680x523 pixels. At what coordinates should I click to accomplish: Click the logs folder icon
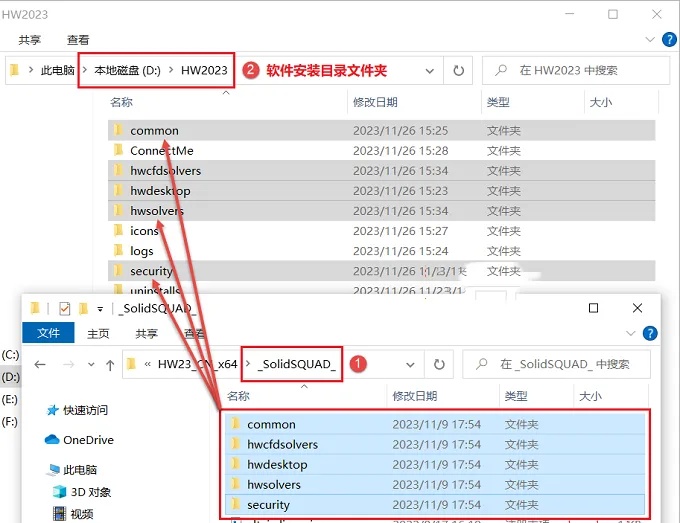pos(118,250)
